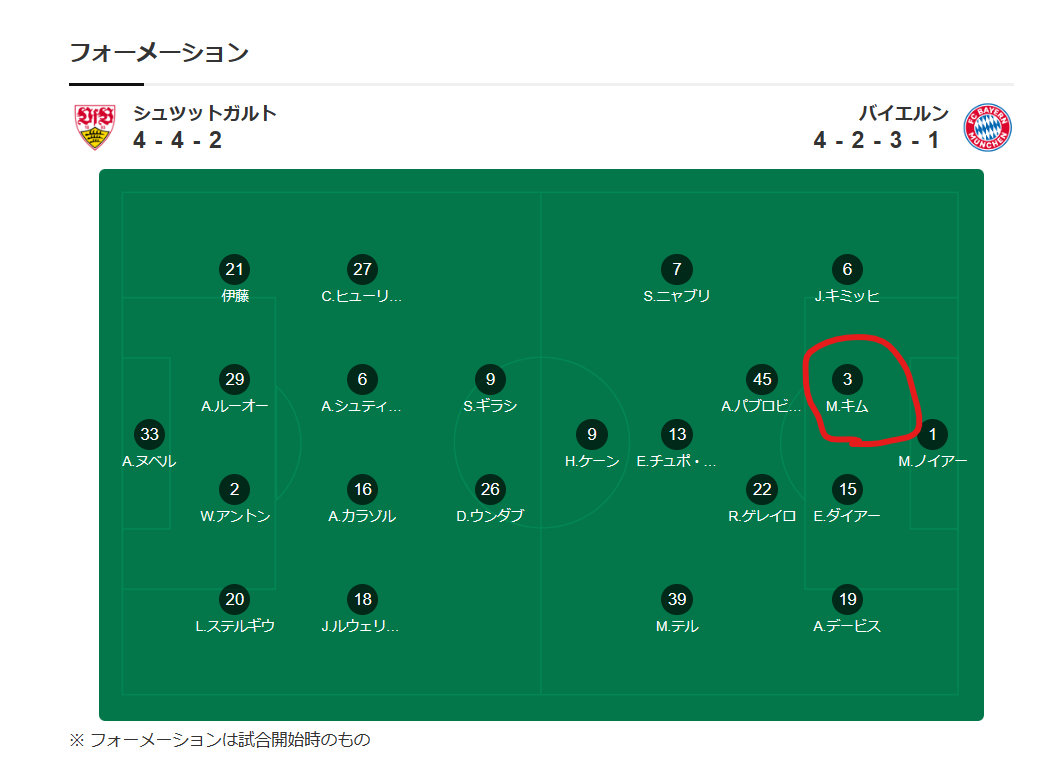Click number 3 M.キム player marker
This screenshot has width=1060, height=777.
(848, 379)
